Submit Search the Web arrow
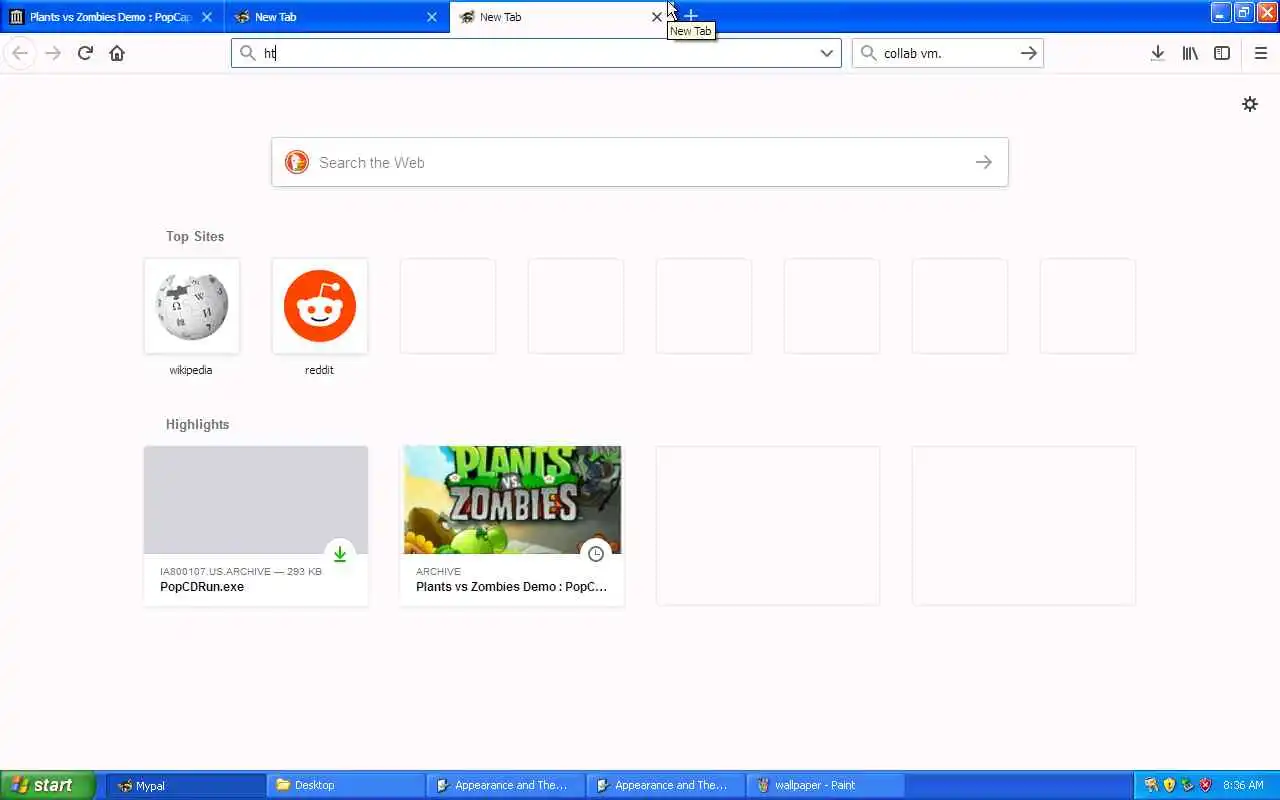The width and height of the screenshot is (1280, 800). (x=984, y=162)
